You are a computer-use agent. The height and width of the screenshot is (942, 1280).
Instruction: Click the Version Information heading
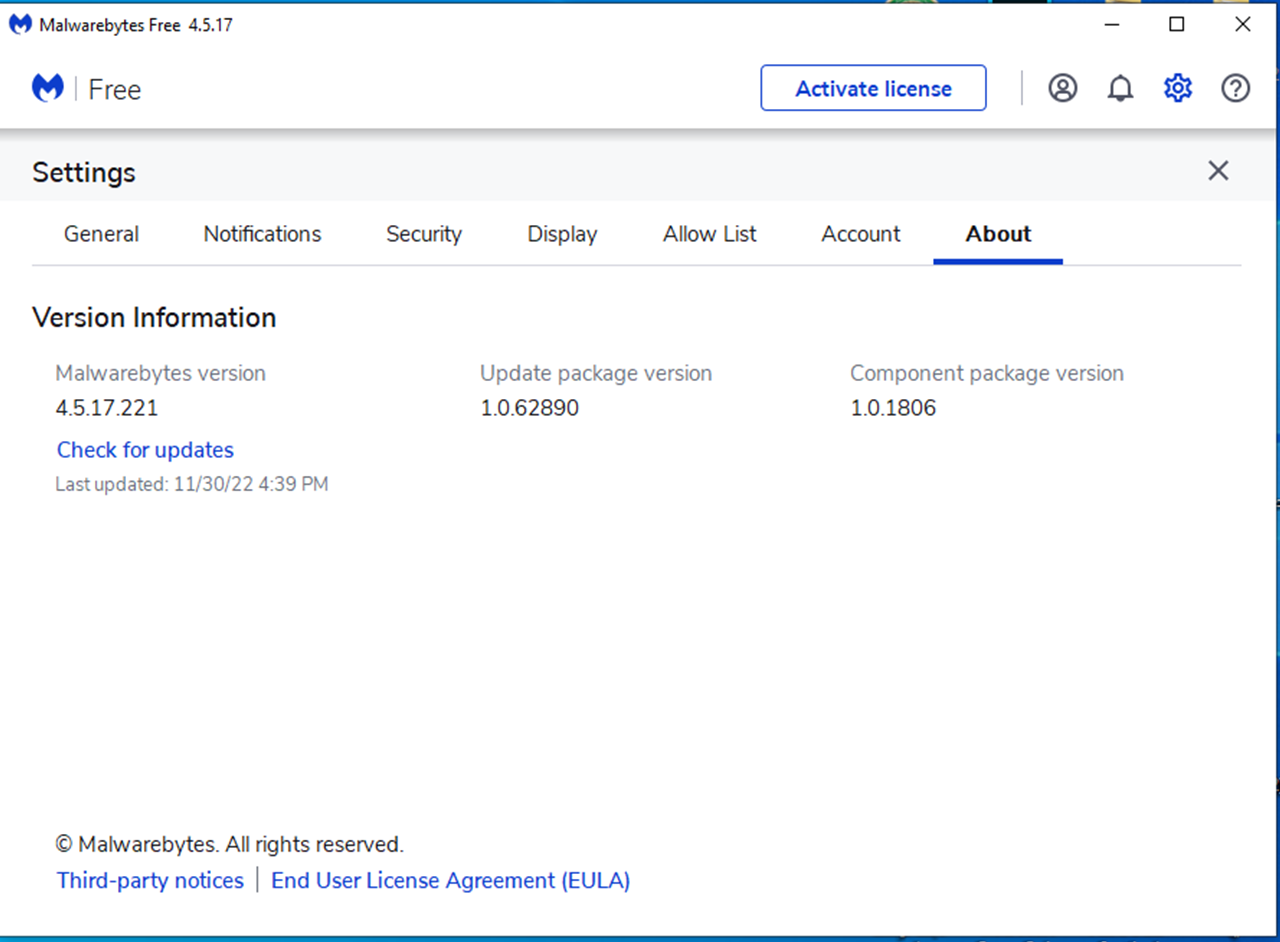(154, 318)
